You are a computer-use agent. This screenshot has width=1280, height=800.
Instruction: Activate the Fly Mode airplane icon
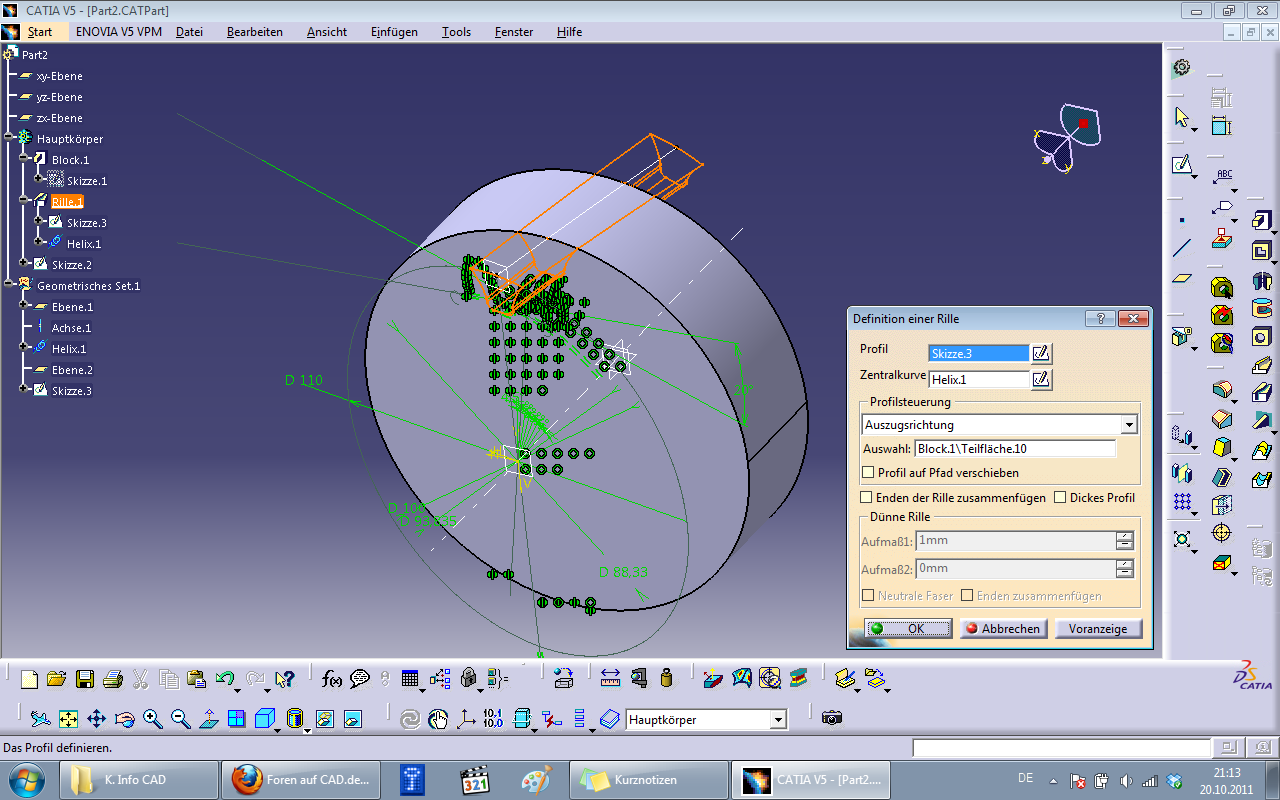(40, 719)
